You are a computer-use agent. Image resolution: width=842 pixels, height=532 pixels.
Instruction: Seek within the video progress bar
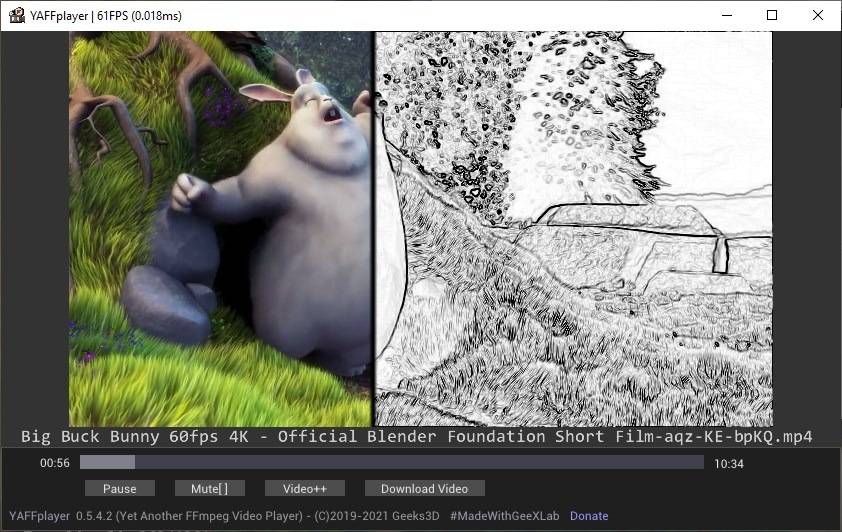tap(392, 462)
